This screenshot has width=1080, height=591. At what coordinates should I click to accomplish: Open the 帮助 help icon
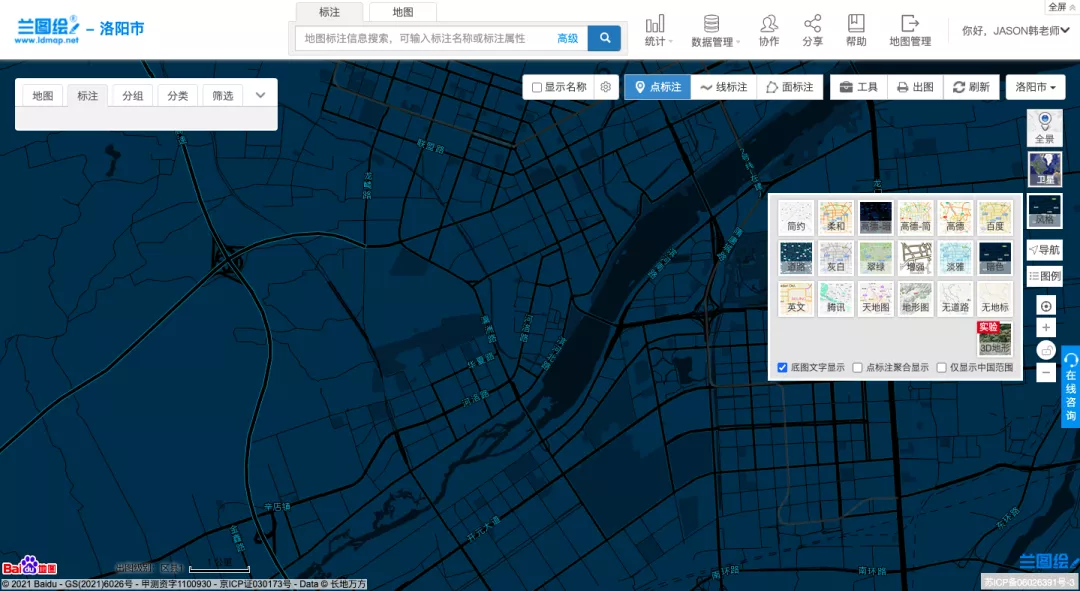855,31
